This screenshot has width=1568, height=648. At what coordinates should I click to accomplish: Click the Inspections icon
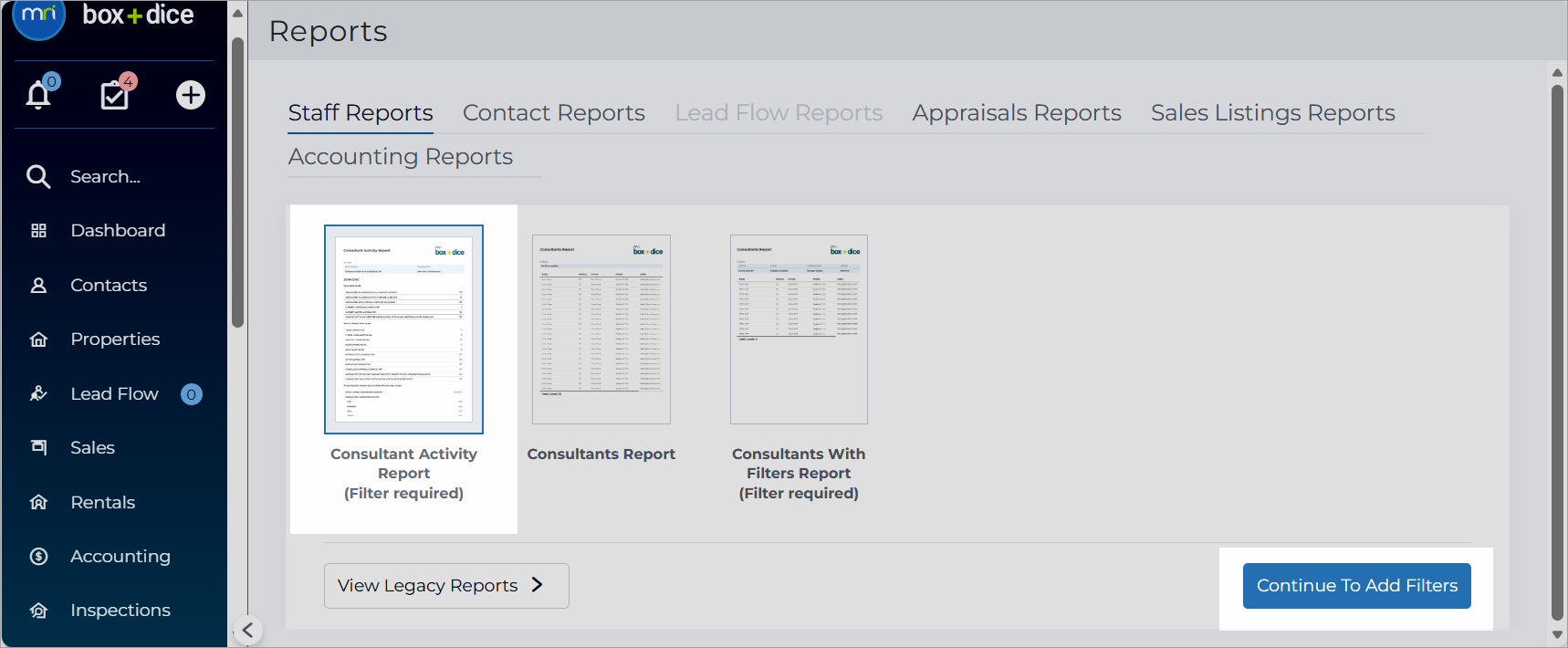[38, 610]
